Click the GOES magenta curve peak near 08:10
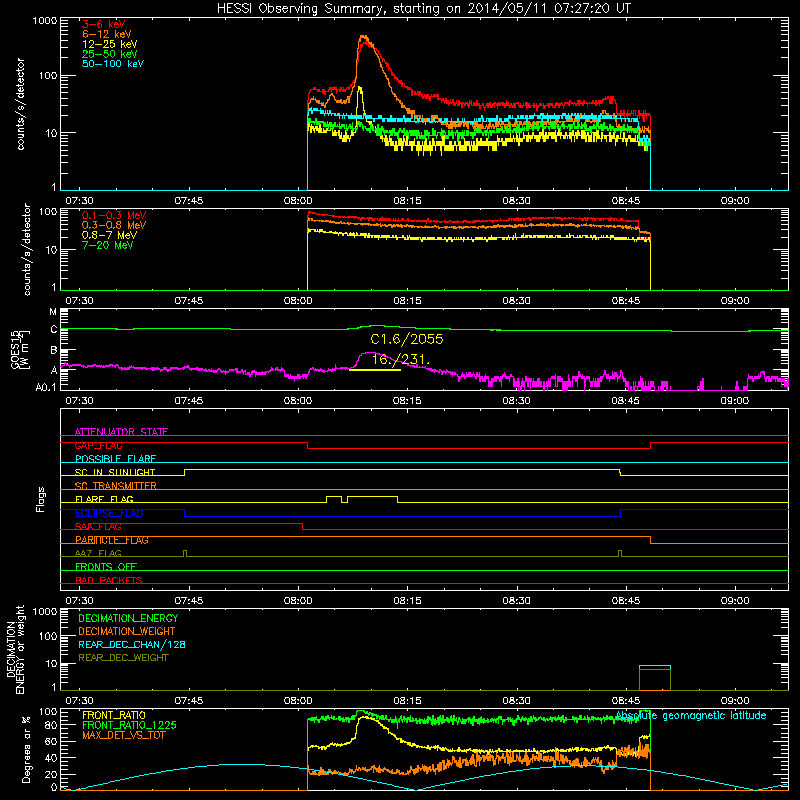The width and height of the screenshot is (800, 800). pyautogui.click(x=369, y=352)
